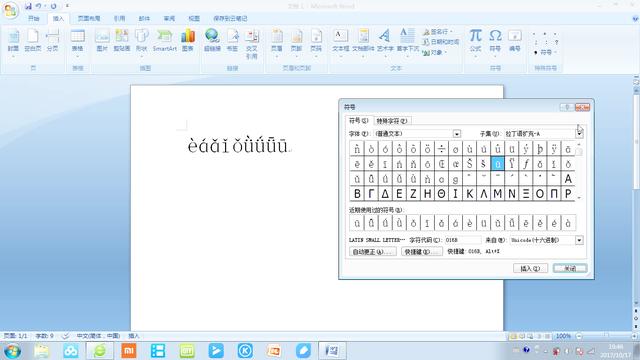Switch to the Mailings (邮件) tab
This screenshot has height=360, width=640.
144,18
